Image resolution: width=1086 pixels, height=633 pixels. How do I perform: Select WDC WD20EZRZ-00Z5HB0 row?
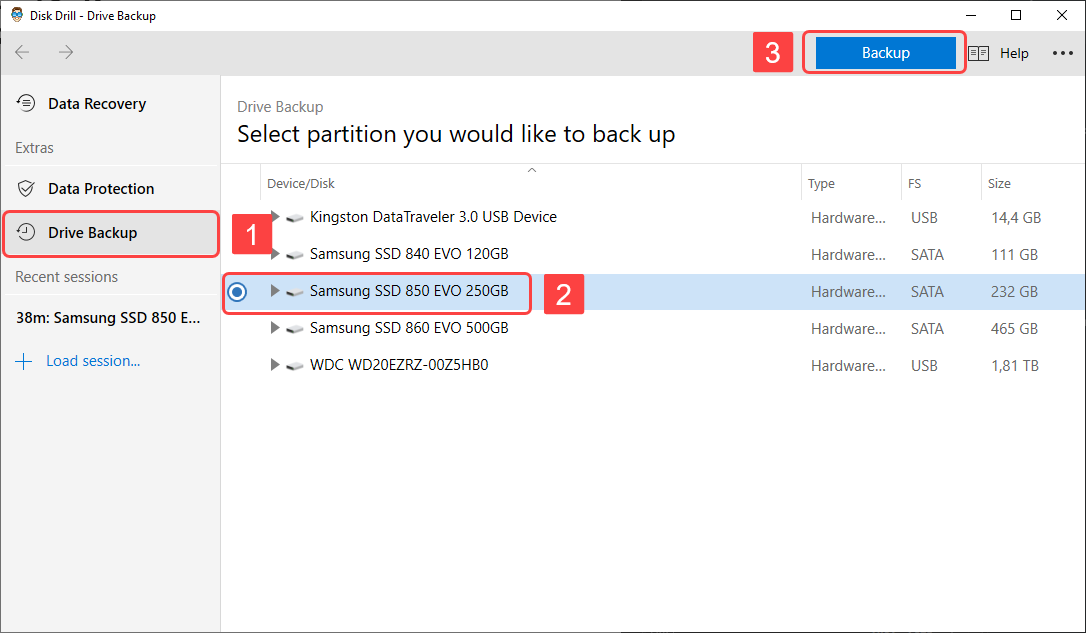coord(653,365)
